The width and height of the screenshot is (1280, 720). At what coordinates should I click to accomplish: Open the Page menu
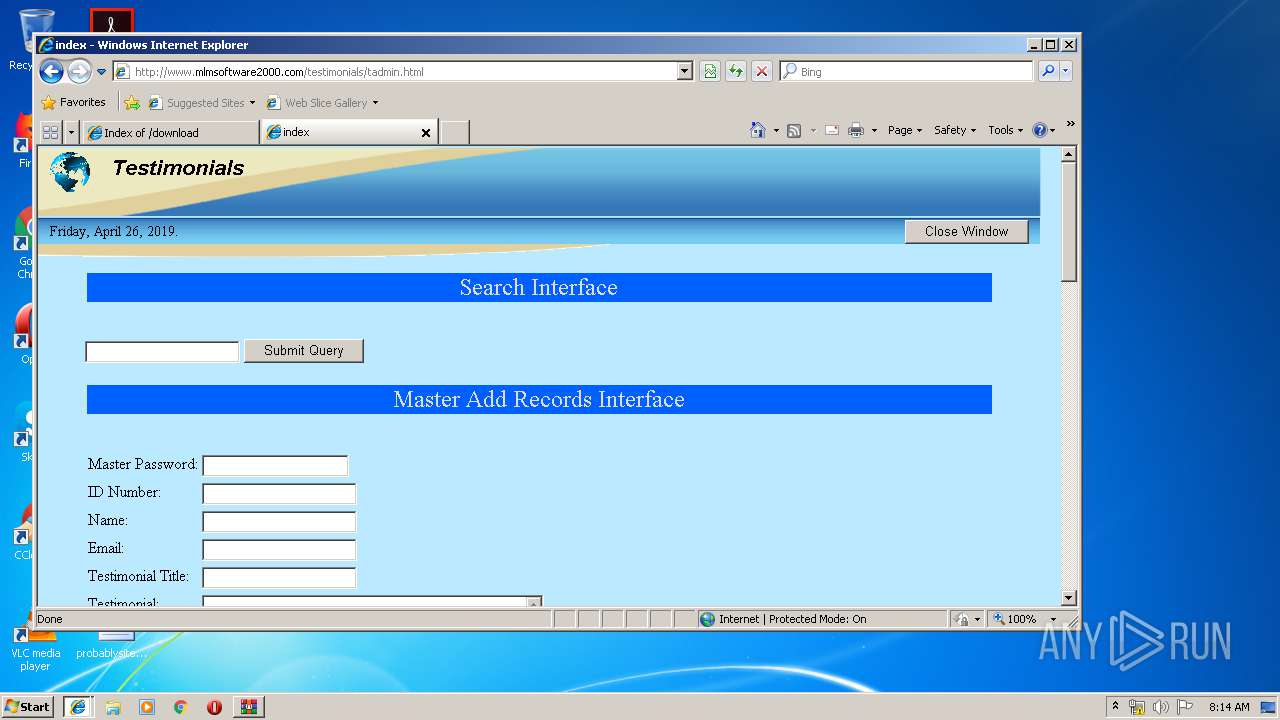[x=905, y=130]
